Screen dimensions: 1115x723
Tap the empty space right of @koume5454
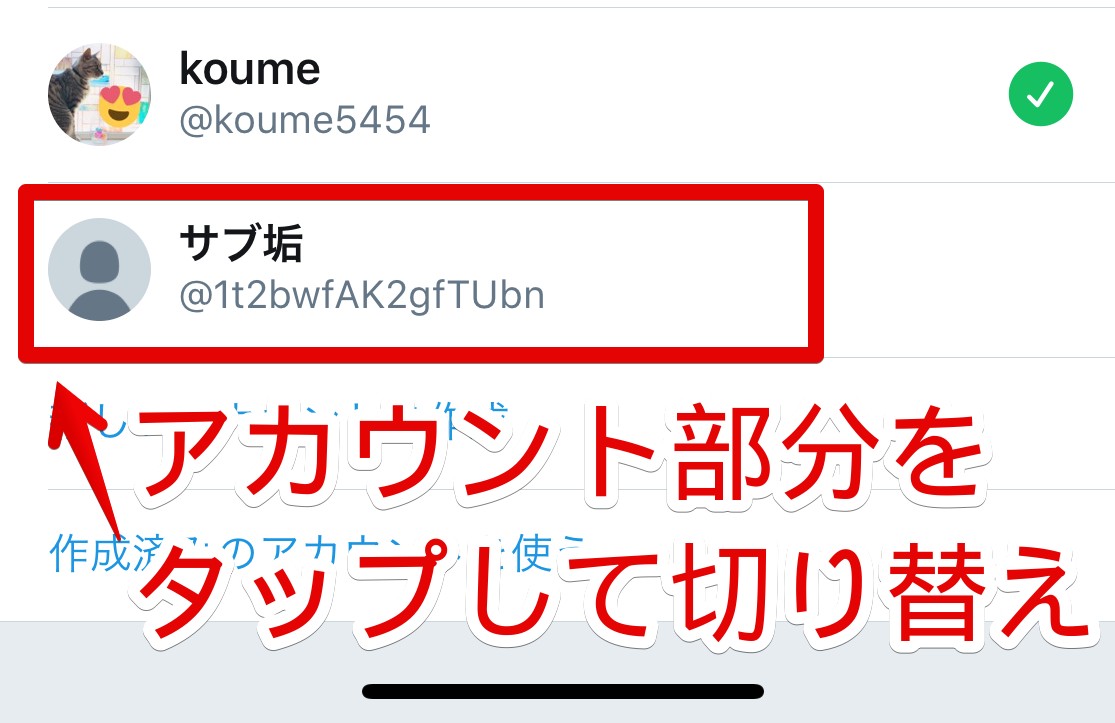point(711,119)
